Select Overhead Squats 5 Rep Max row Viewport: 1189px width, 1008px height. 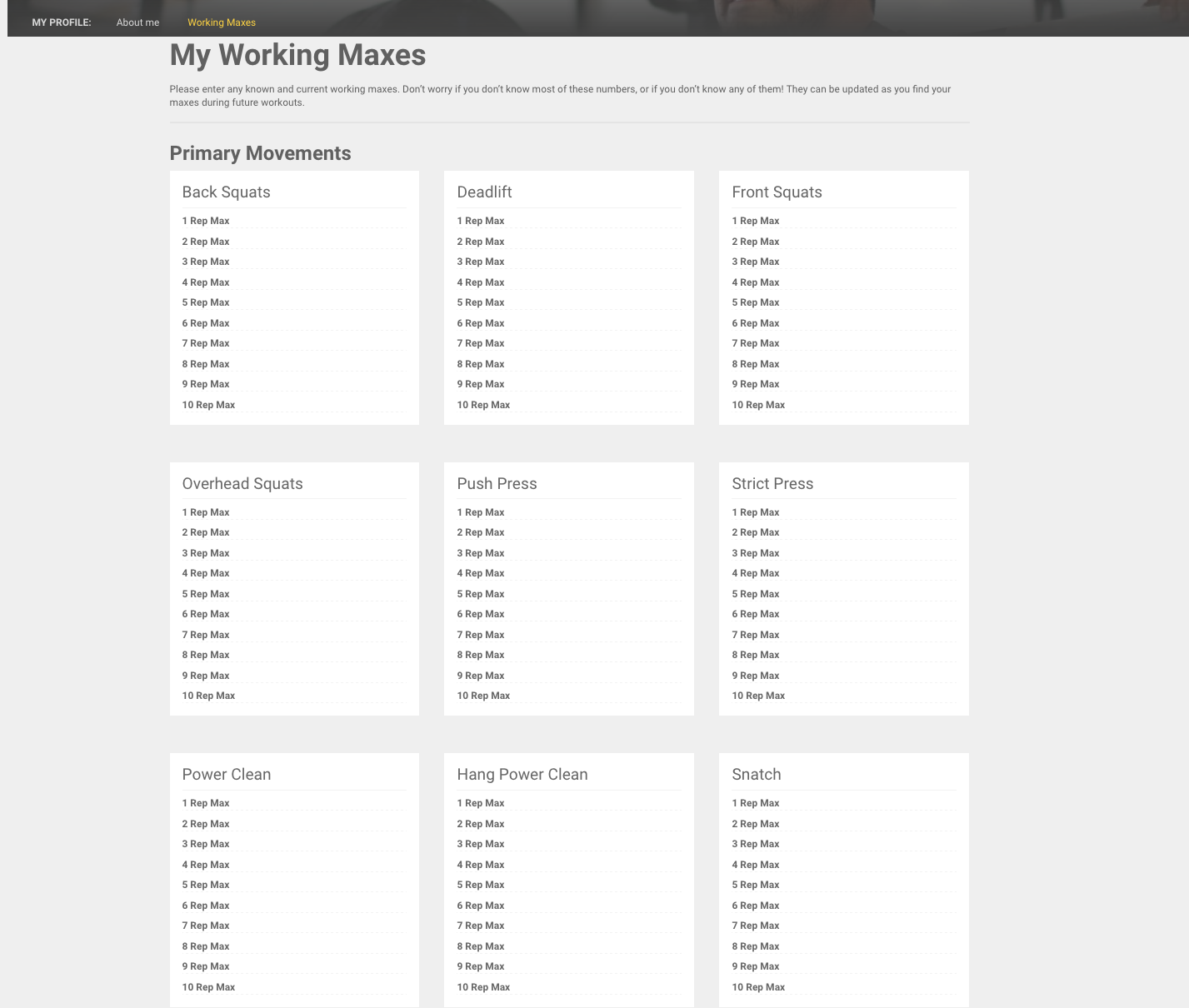click(x=294, y=594)
